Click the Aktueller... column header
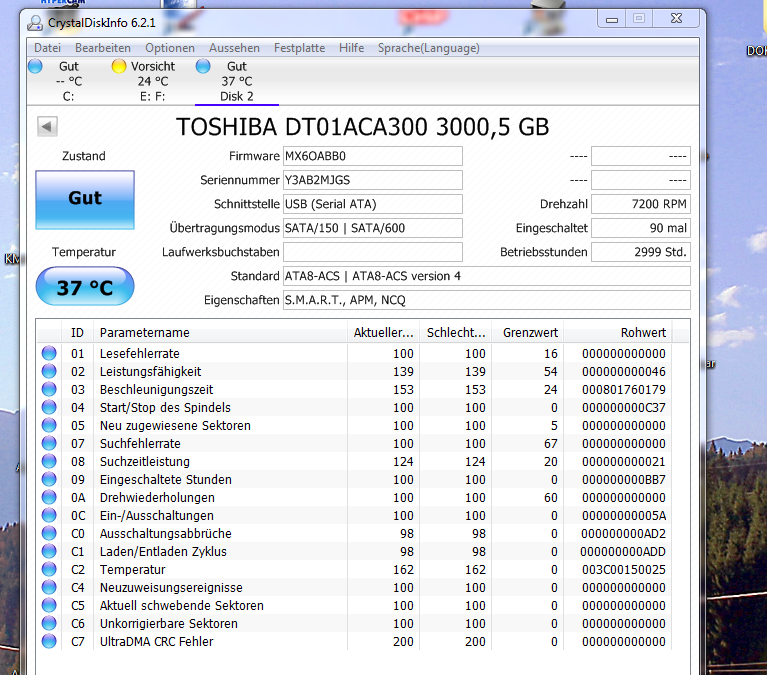 (384, 333)
